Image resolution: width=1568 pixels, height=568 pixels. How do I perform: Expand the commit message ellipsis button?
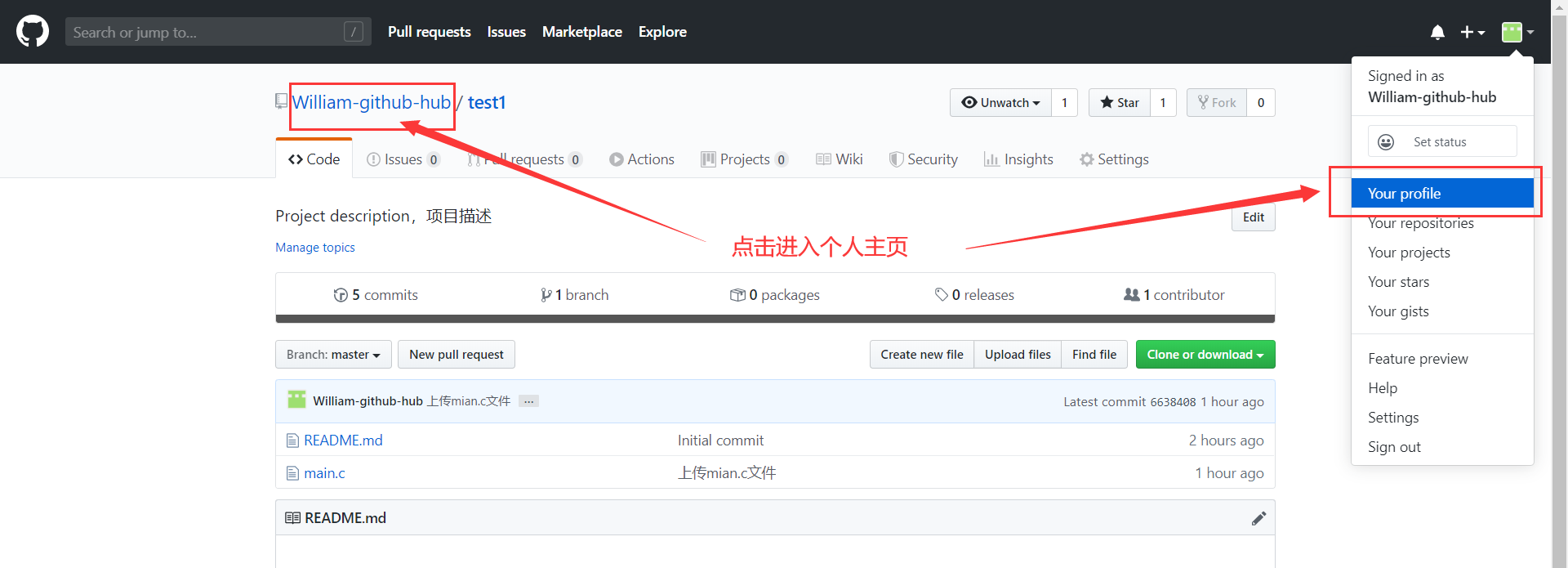528,401
